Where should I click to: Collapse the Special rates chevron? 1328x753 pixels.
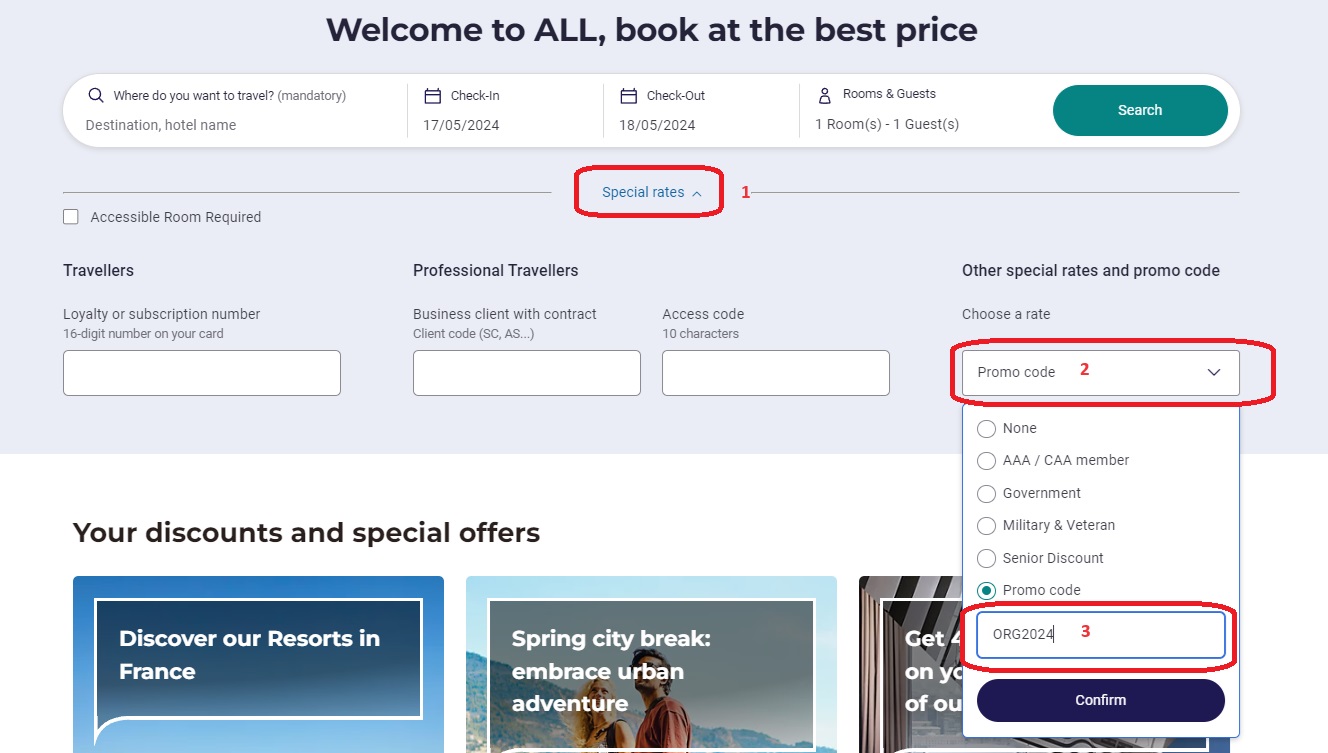click(697, 193)
